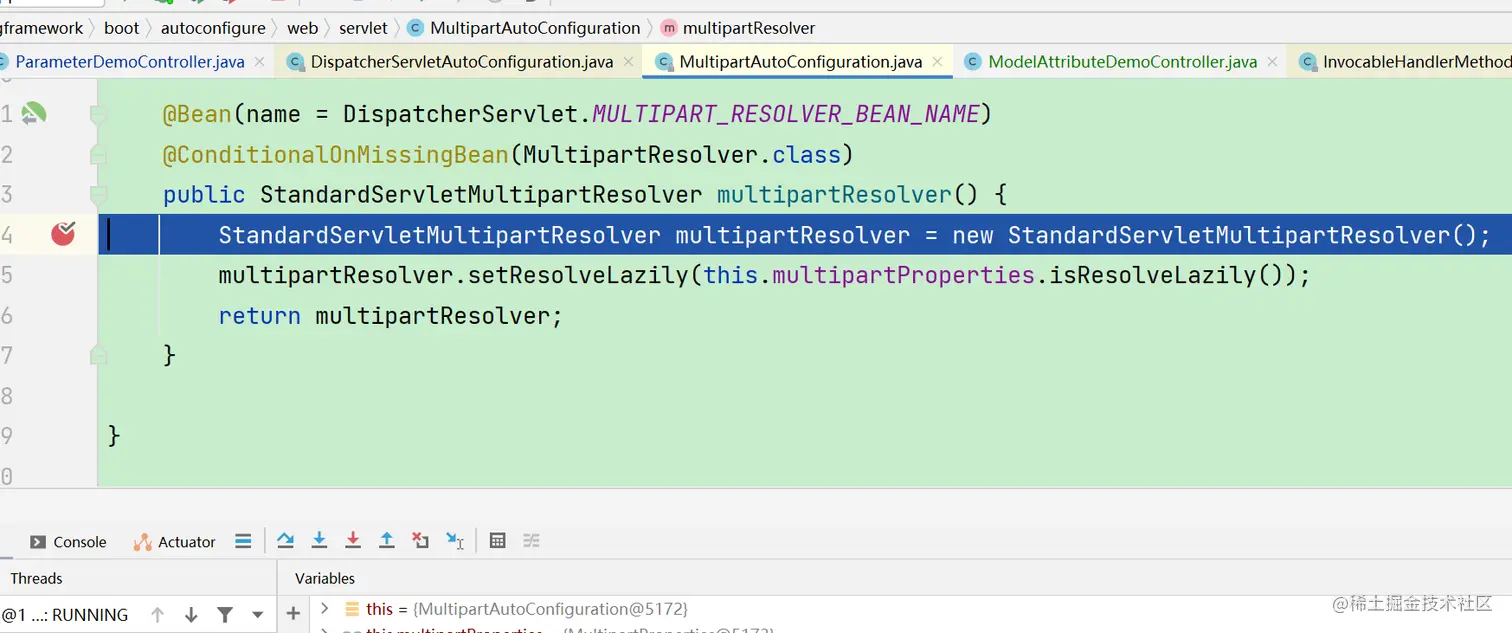Click the Drop Frame icon
Screen dimensions: 1512x633
(421, 541)
